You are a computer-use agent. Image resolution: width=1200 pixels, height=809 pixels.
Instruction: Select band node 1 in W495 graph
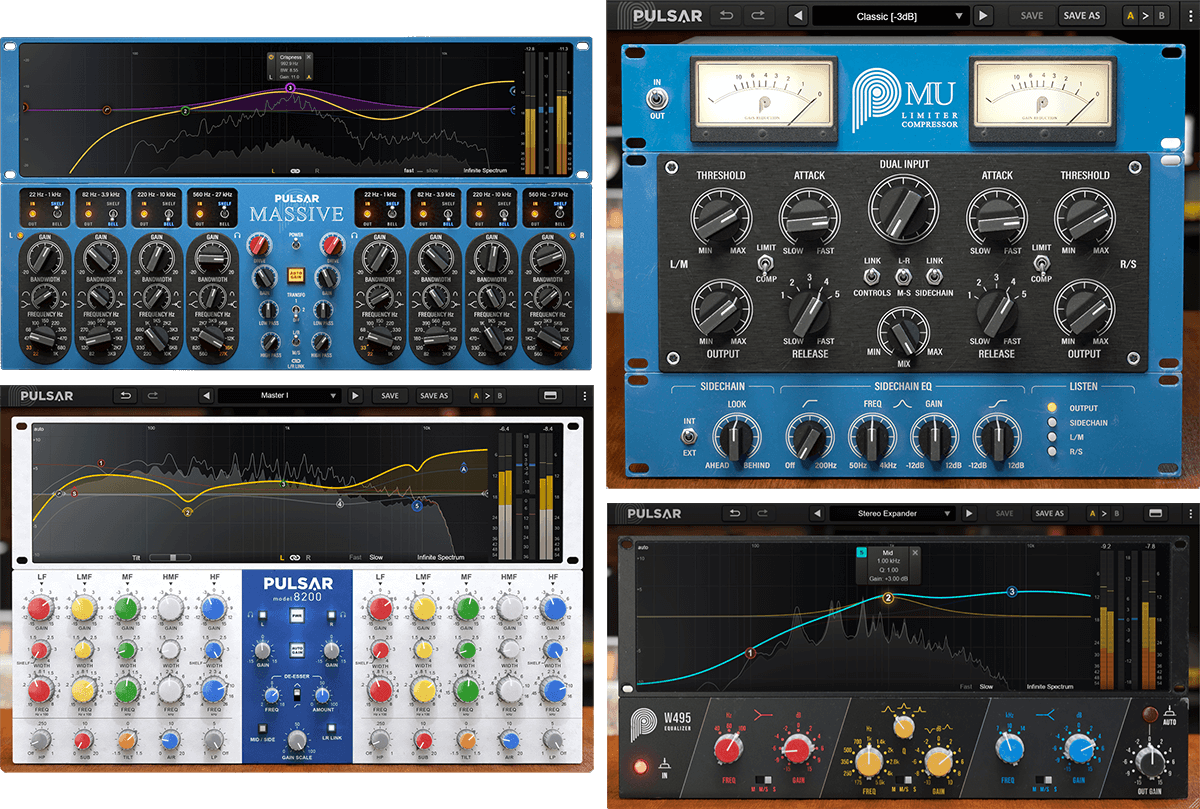[x=750, y=653]
